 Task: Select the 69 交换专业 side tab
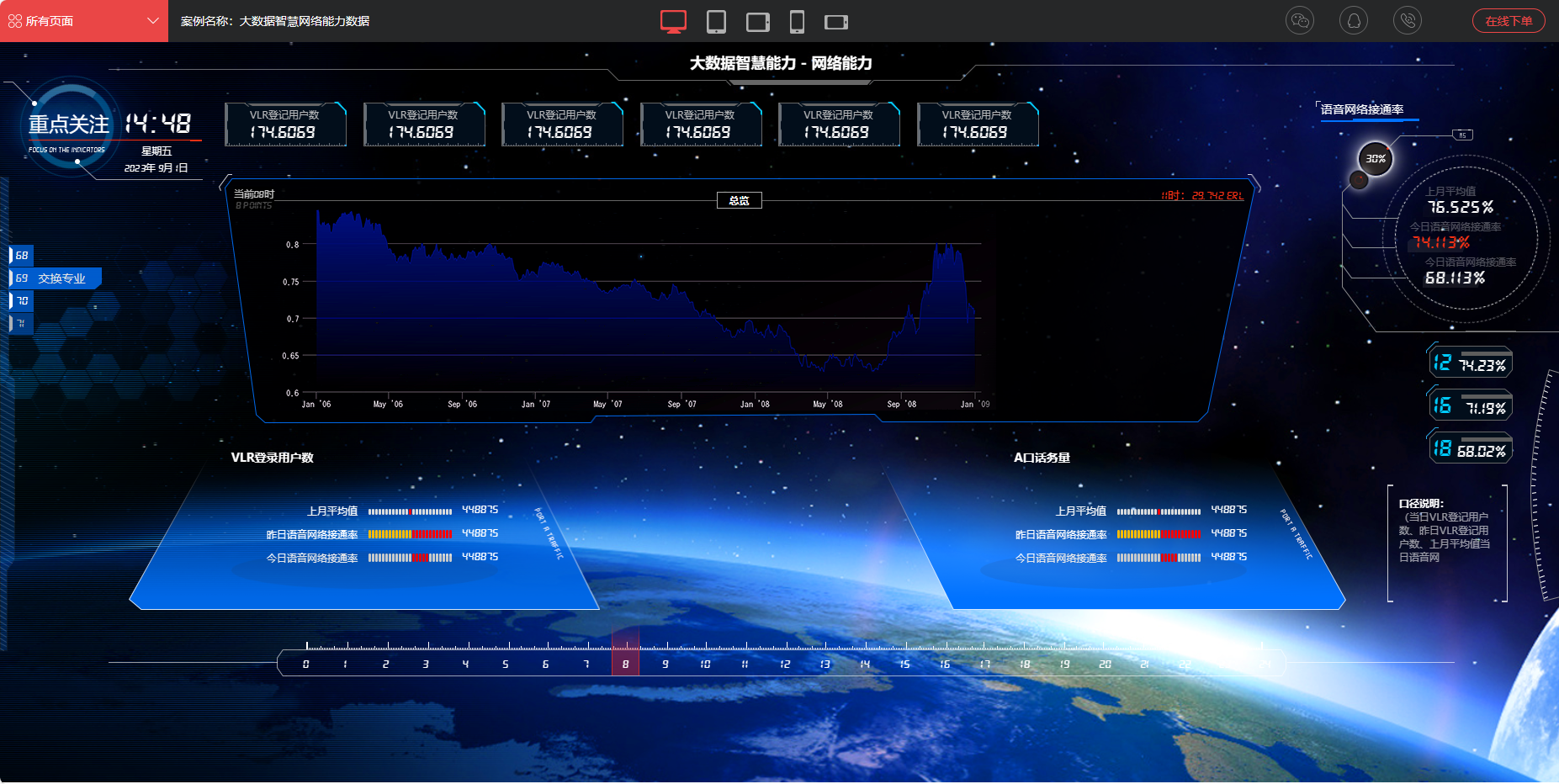(x=56, y=278)
